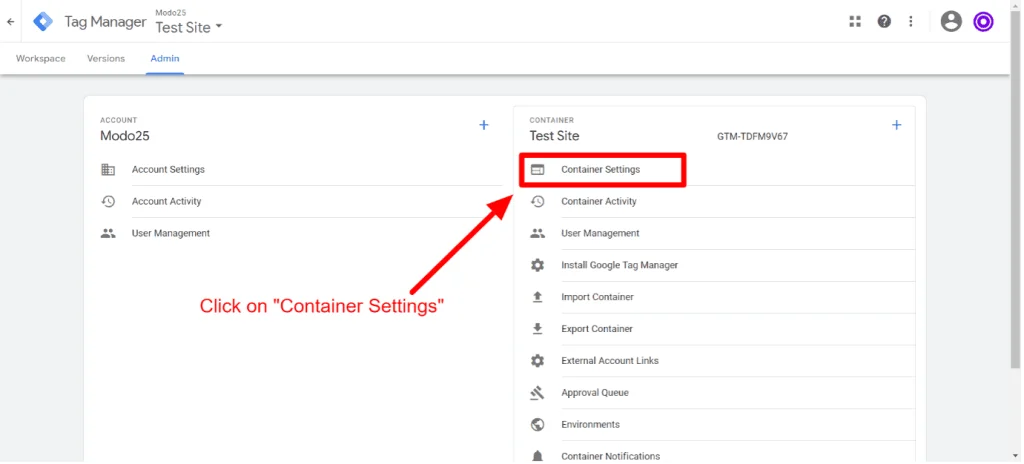This screenshot has width=1024, height=464.
Task: Switch to the Workspace tab
Action: [40, 59]
